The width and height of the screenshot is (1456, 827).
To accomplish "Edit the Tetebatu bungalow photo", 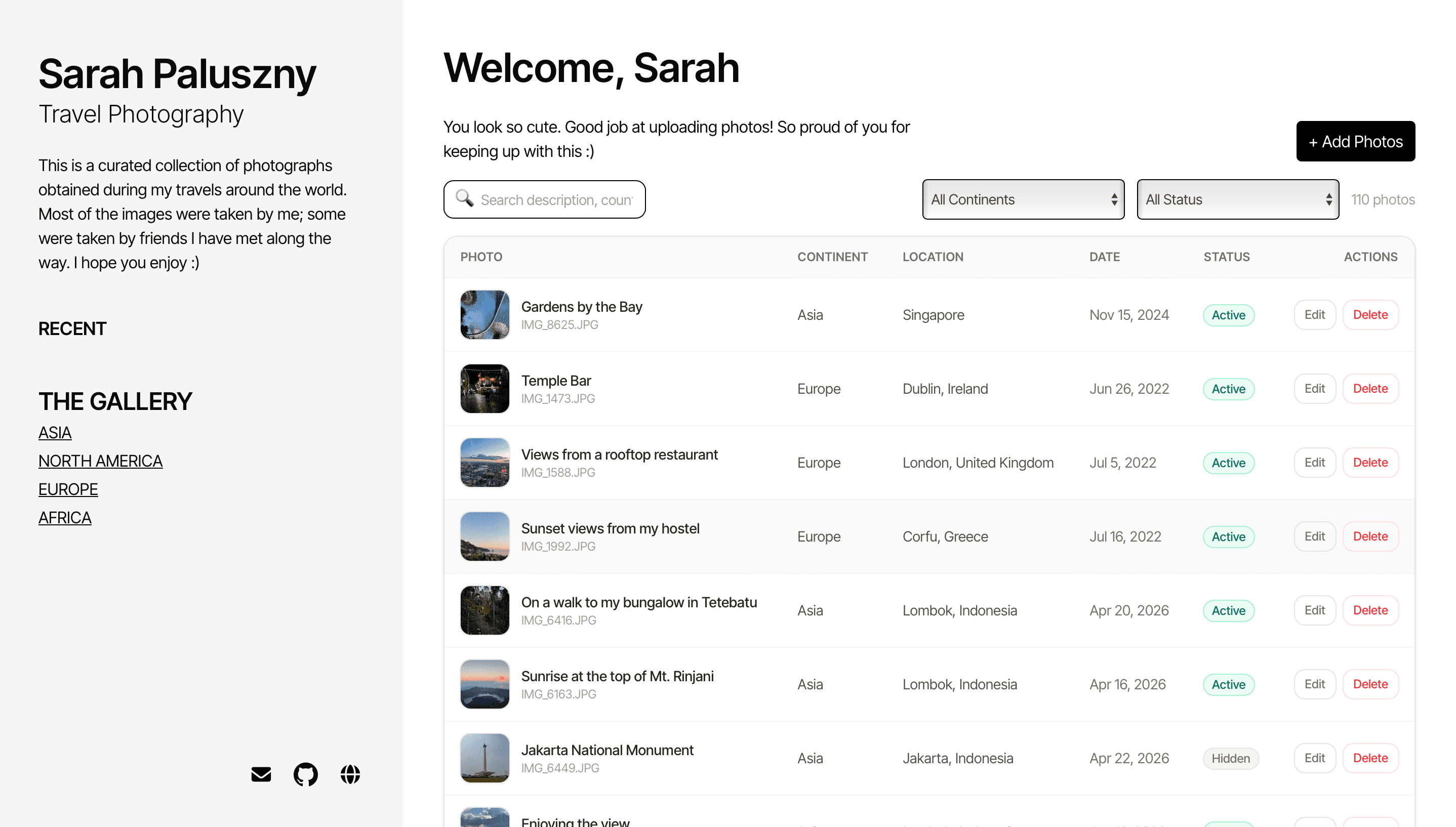I will [x=1315, y=610].
